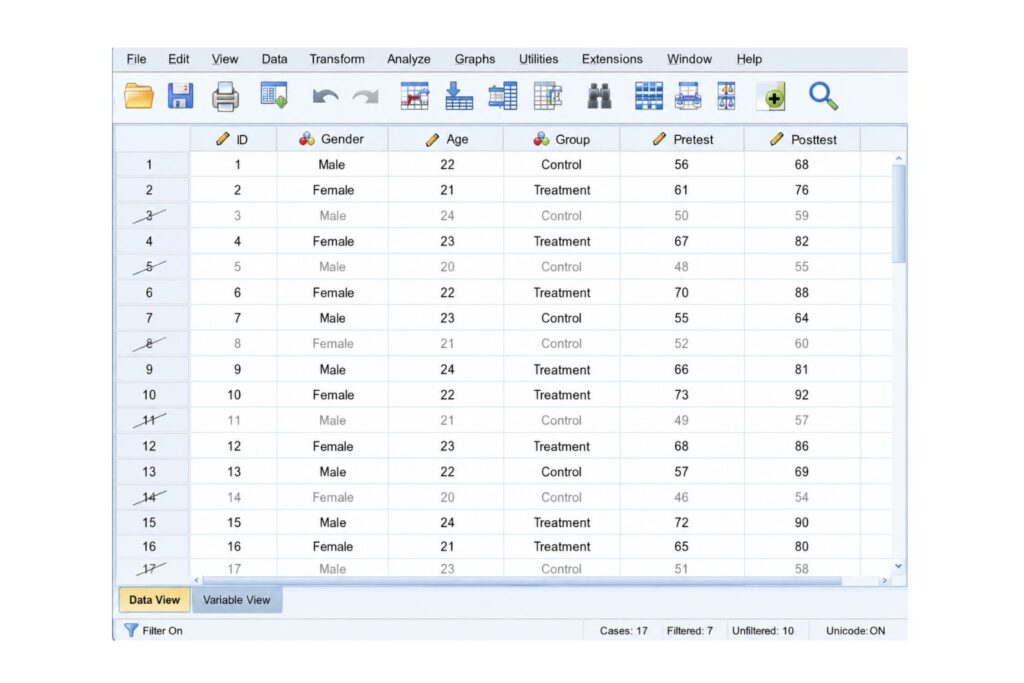Select the Data View tab
This screenshot has width=1024, height=683.
click(x=154, y=599)
